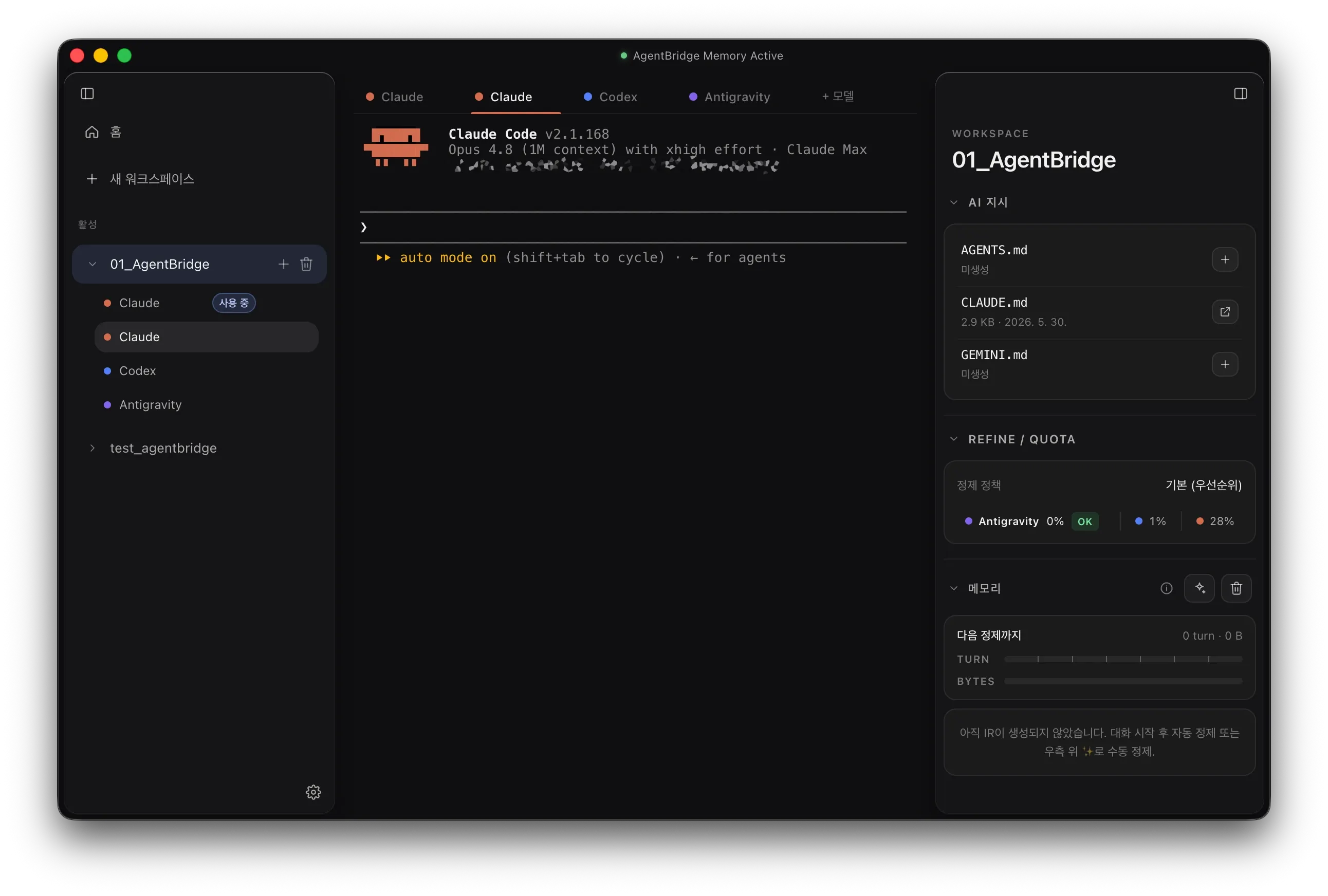
Task: Select the highlighted Claude session in sidebar
Action: coord(206,337)
